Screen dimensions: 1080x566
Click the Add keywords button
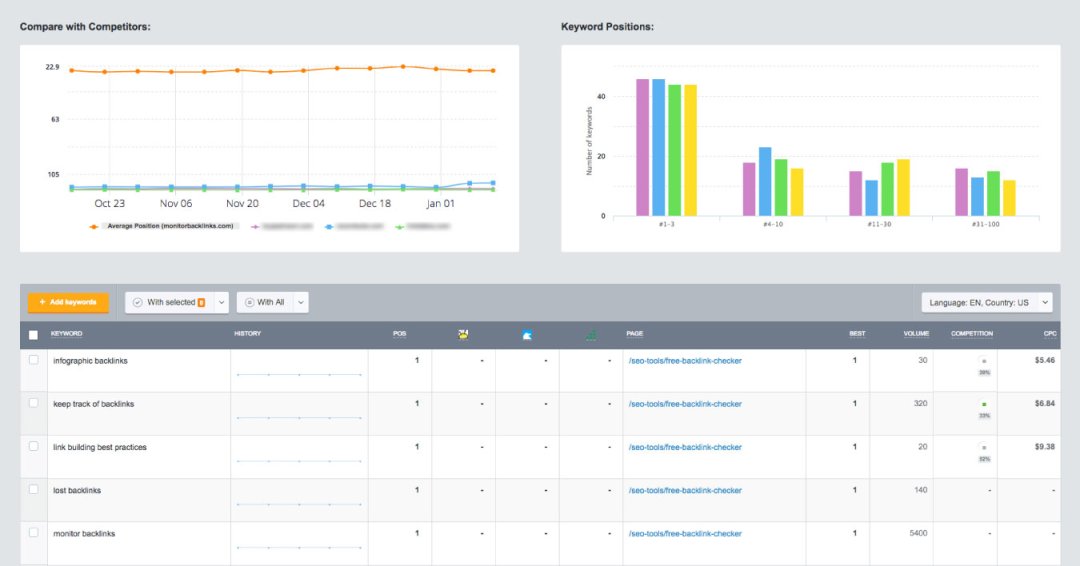[x=68, y=302]
